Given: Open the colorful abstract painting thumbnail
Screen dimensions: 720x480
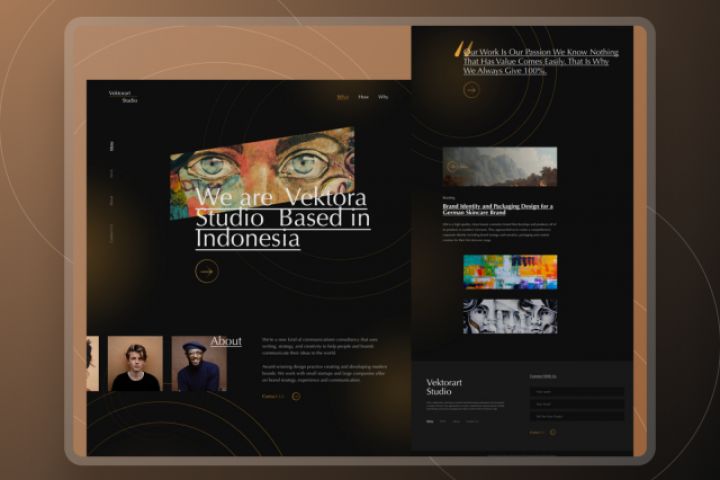Looking at the screenshot, I should [510, 272].
